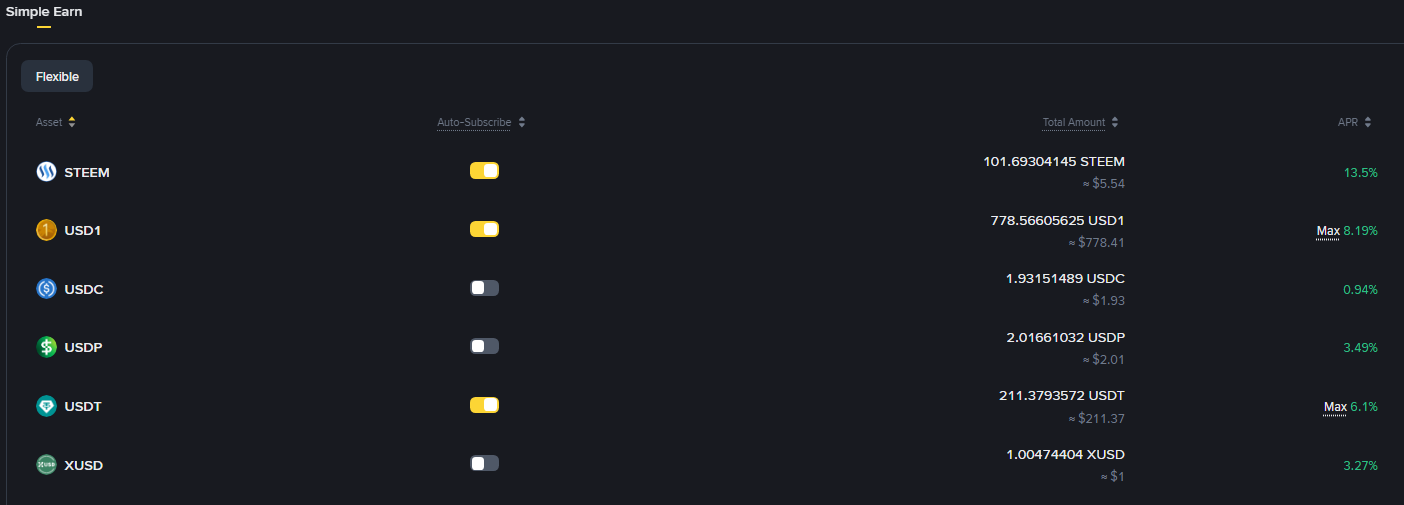Click the USD1 gold coin icon
Screen dimensions: 1404x505
pos(46,231)
